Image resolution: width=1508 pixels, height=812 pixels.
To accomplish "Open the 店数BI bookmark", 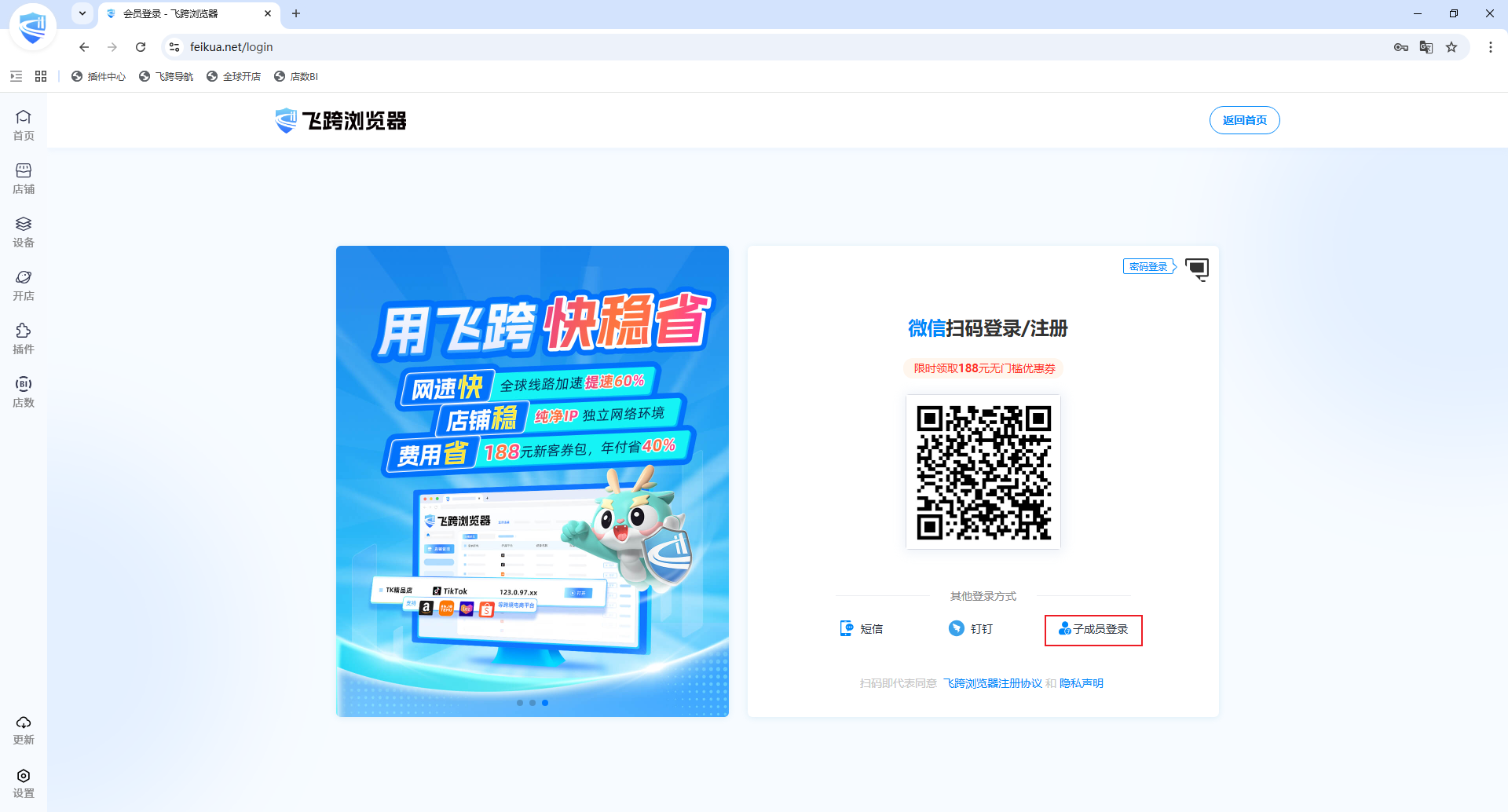I will tap(296, 76).
